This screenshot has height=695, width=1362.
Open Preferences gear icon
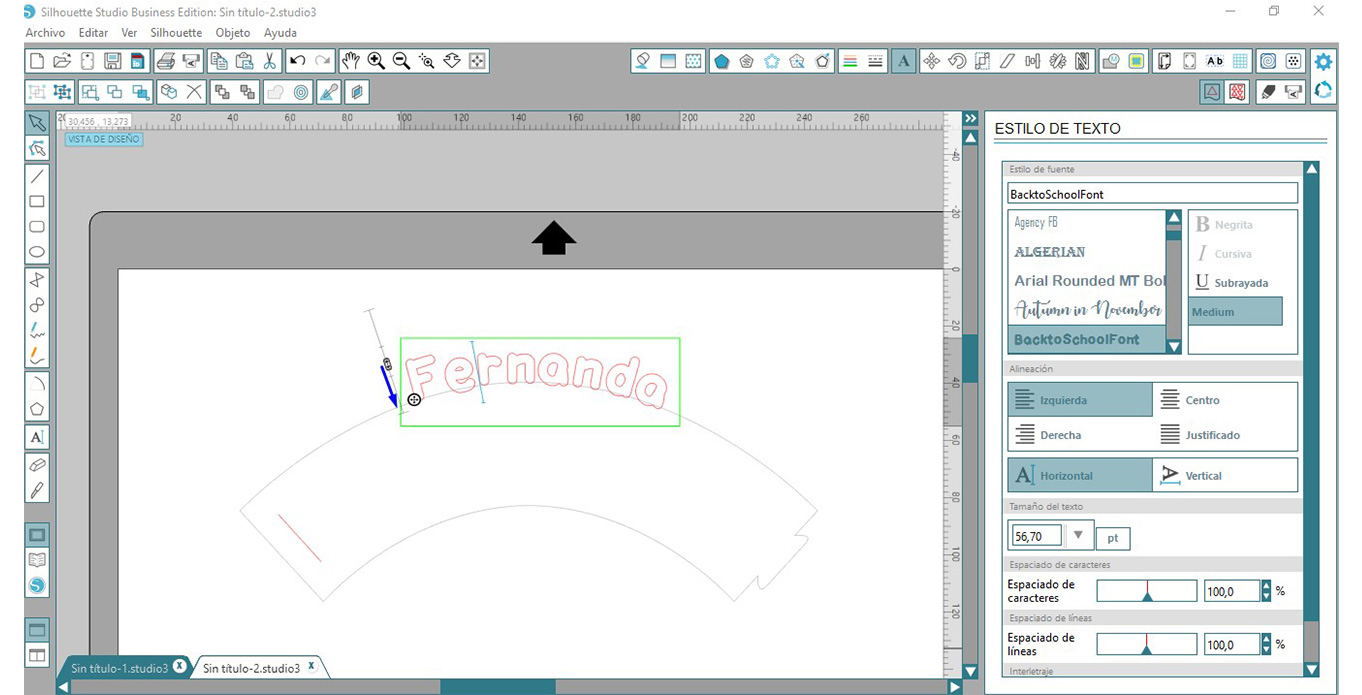pyautogui.click(x=1323, y=62)
